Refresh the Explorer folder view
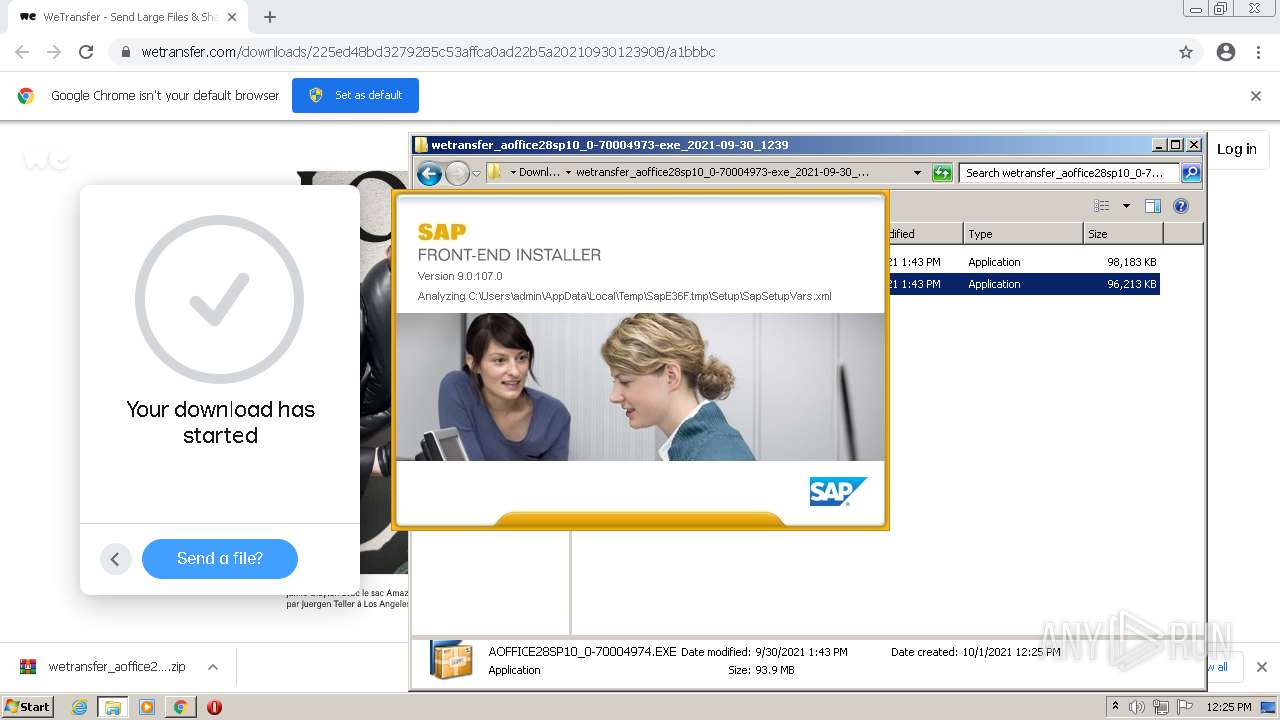The image size is (1280, 720). click(x=942, y=173)
